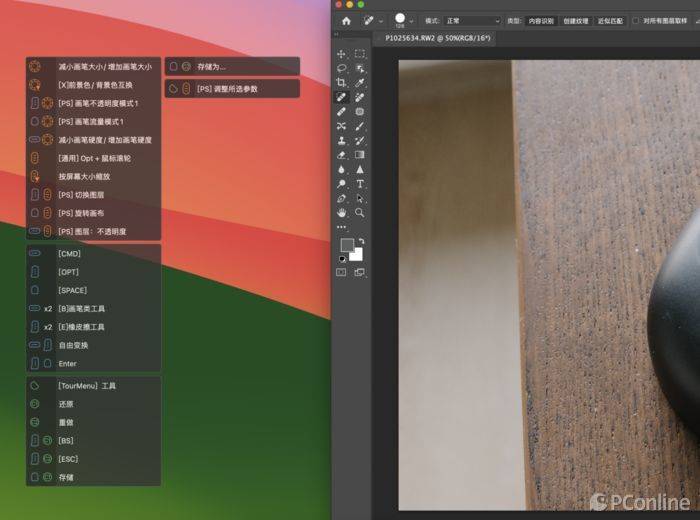Click the 内容识别 button
700x520 pixels.
click(541, 20)
